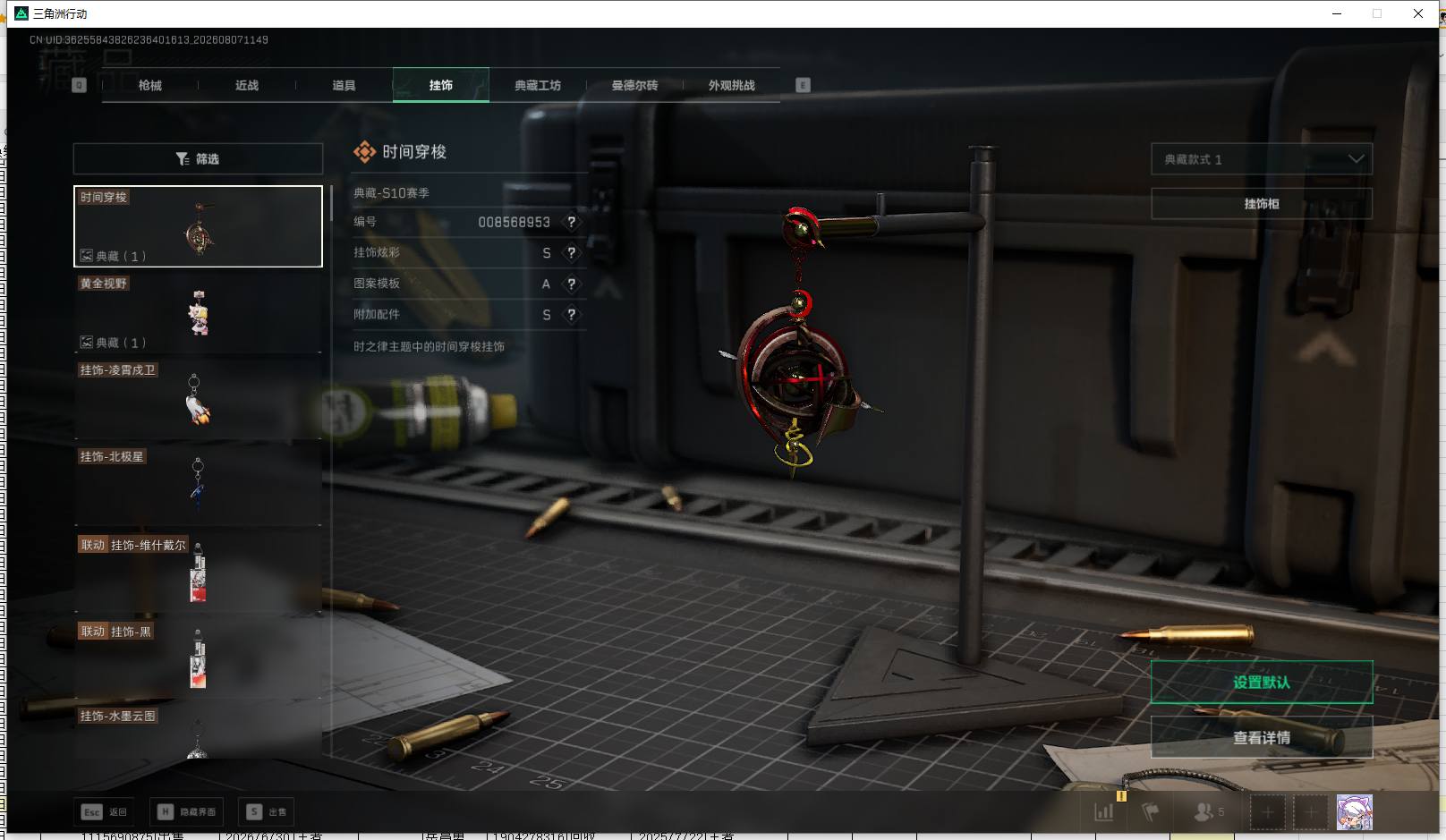Viewport: 1446px width, 840px height.
Task: Go to the 典藏工坊 tab
Action: click(x=538, y=85)
